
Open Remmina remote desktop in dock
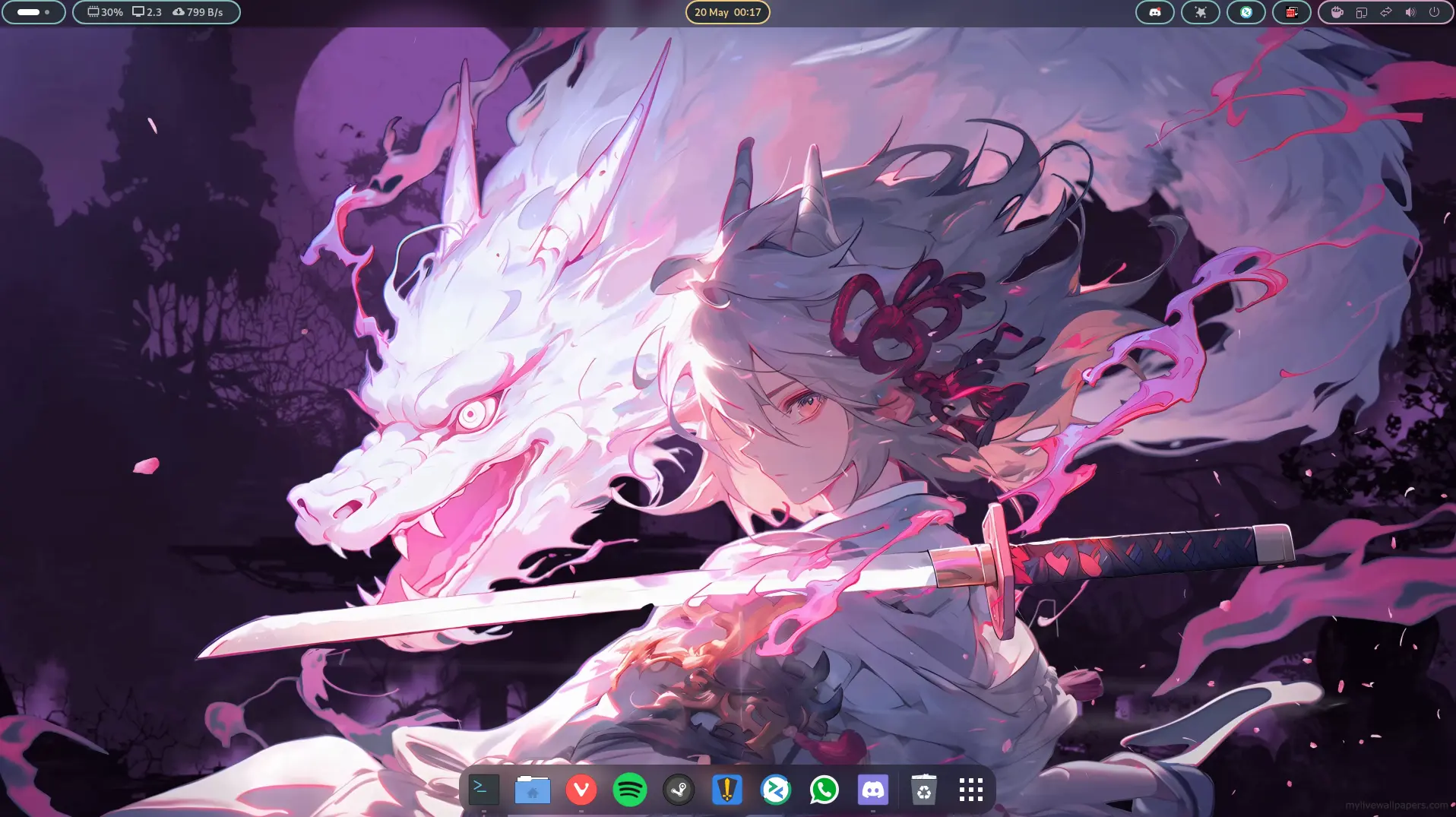(776, 790)
